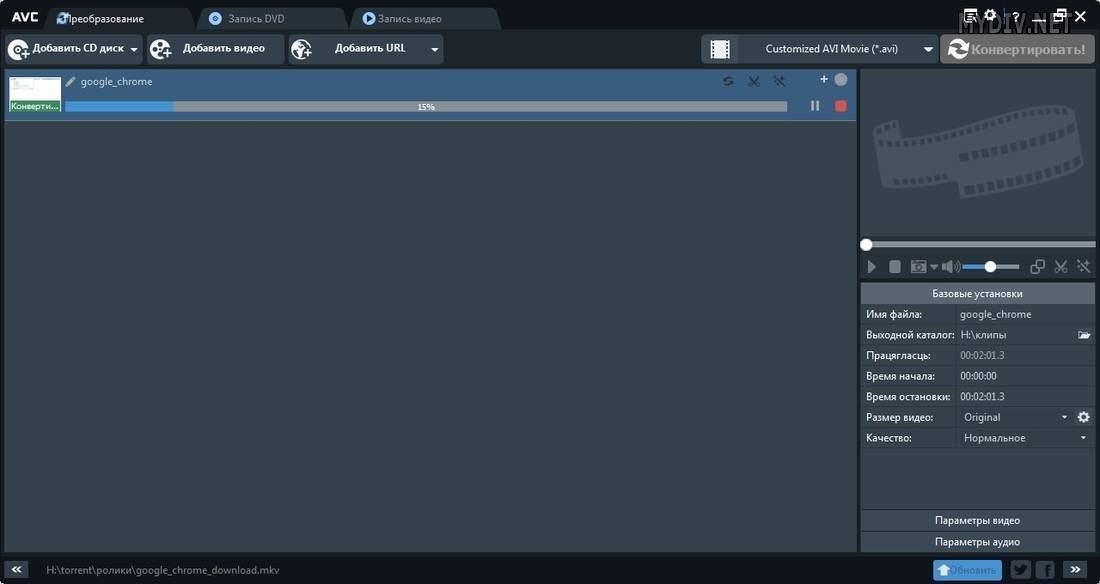The image size is (1100, 584).
Task: Click the AVC logo
Action: pyautogui.click(x=25, y=17)
